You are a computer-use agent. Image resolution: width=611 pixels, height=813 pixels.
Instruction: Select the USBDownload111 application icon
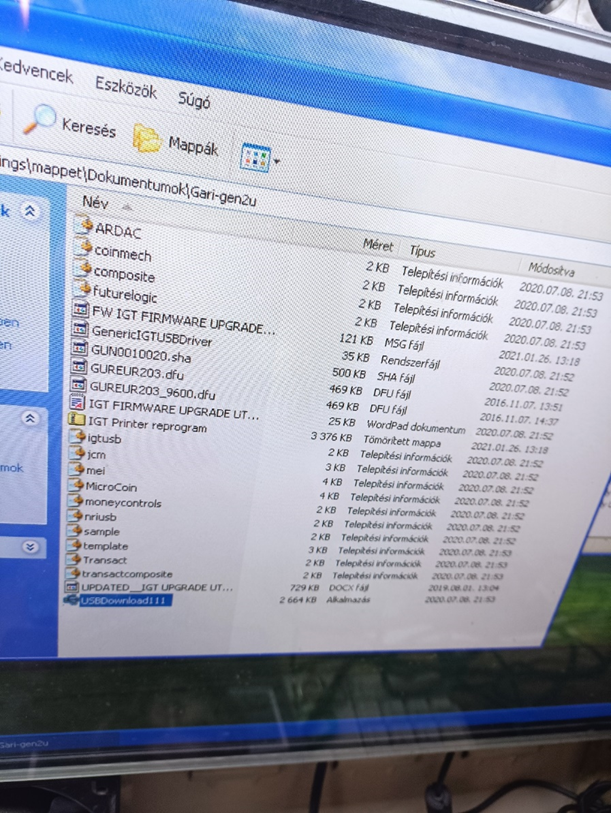pyautogui.click(x=71, y=600)
